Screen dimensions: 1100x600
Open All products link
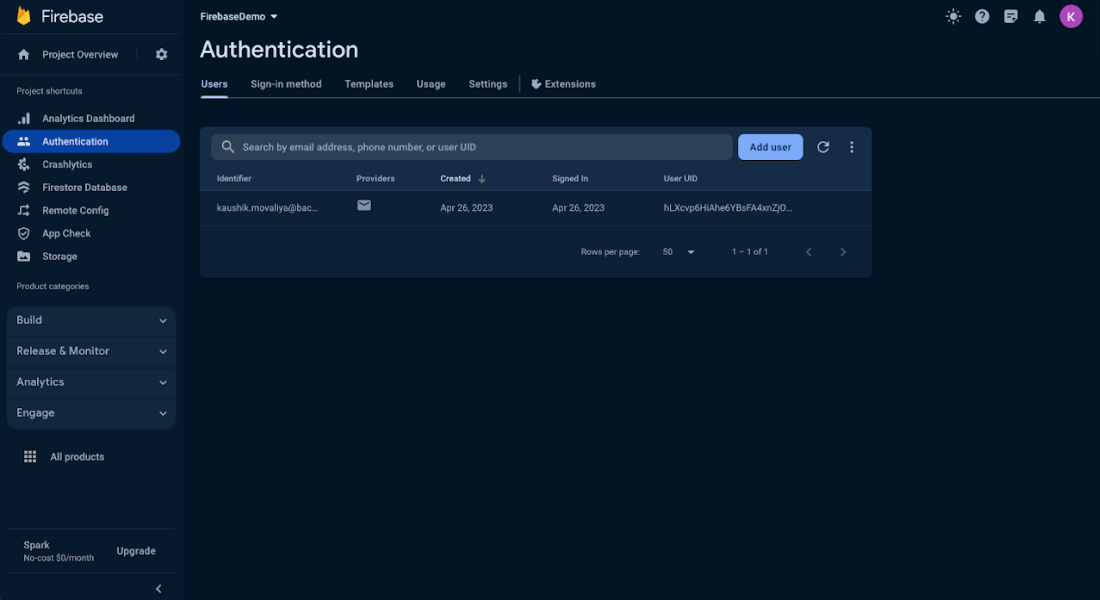[x=77, y=457]
